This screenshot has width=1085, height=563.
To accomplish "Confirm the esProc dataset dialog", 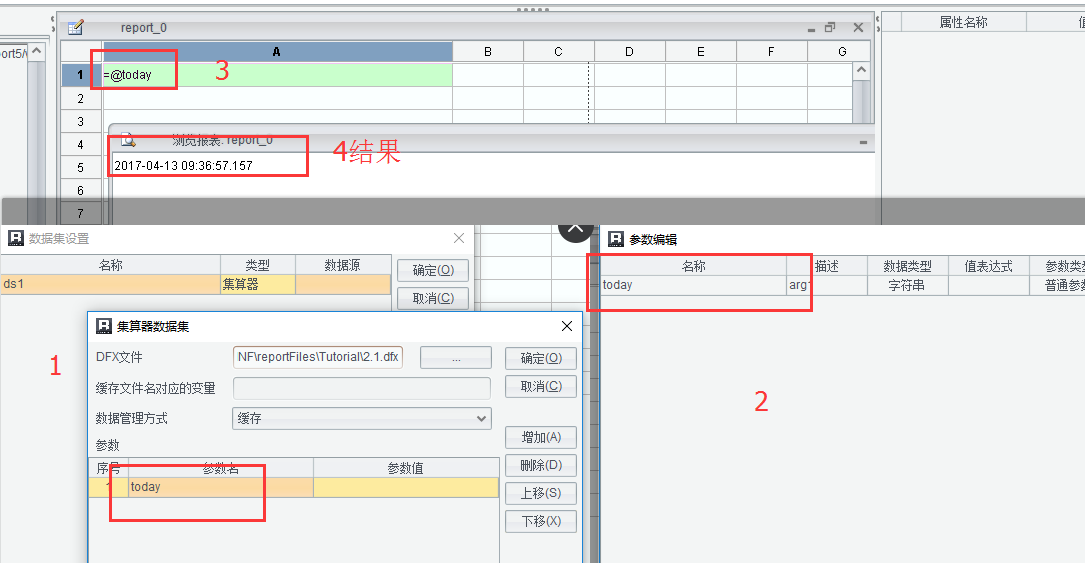I will [541, 358].
